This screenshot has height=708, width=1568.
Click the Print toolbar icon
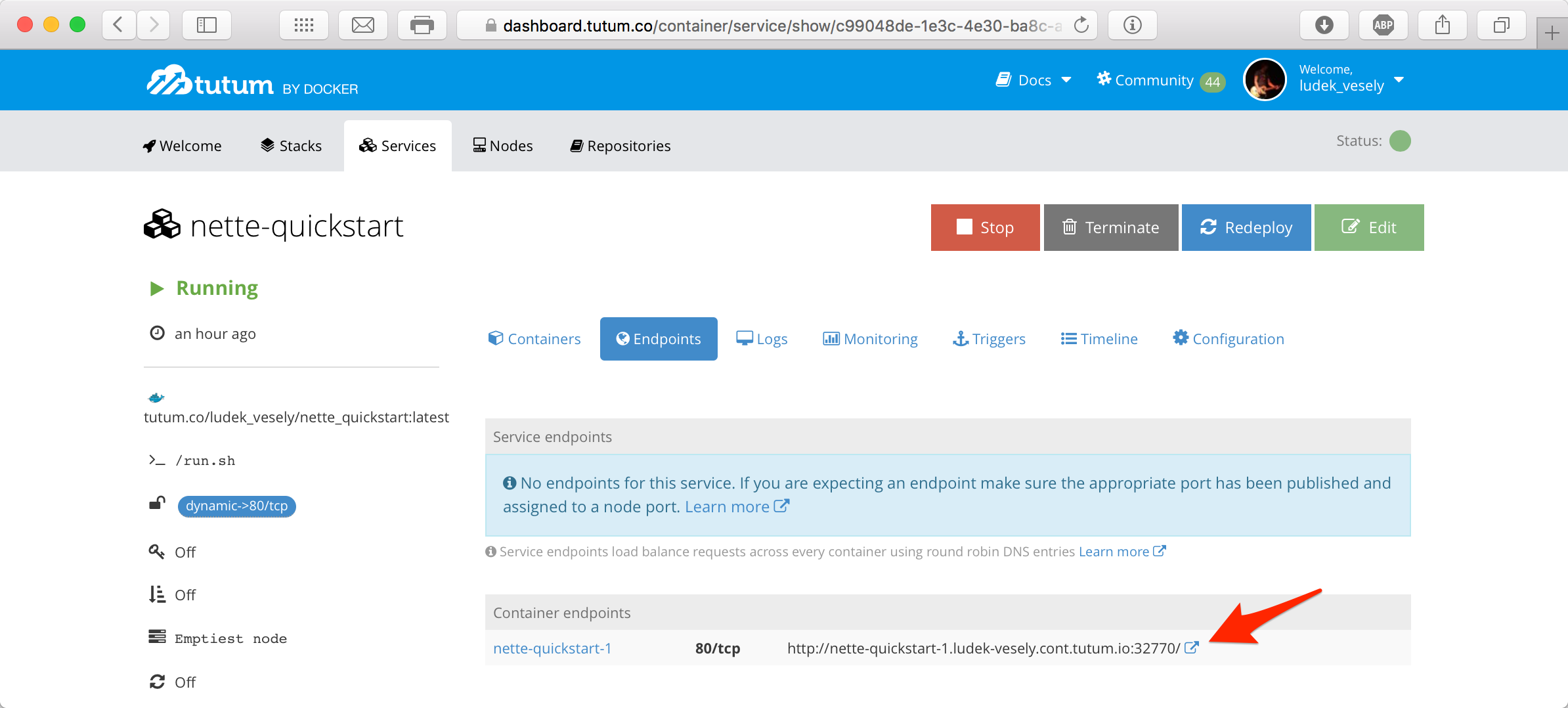pyautogui.click(x=422, y=25)
